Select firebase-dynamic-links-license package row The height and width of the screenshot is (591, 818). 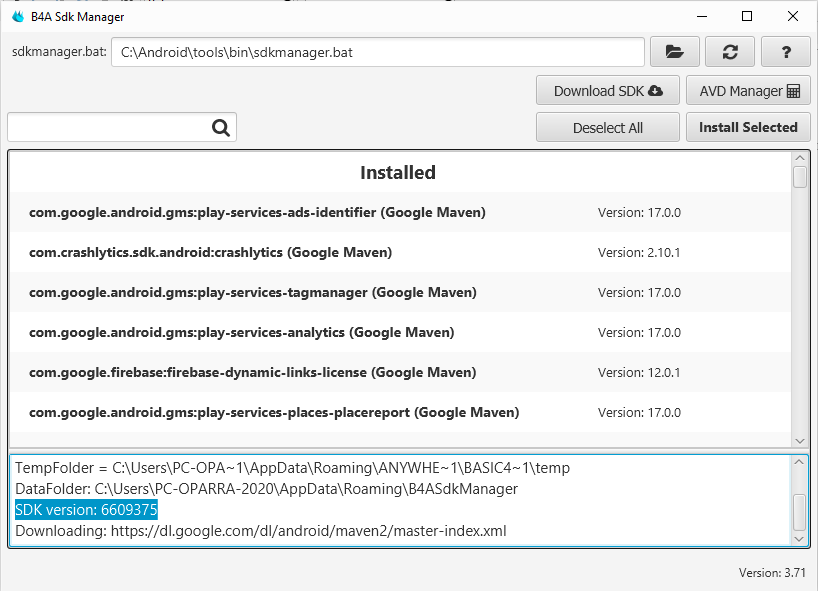pos(401,372)
